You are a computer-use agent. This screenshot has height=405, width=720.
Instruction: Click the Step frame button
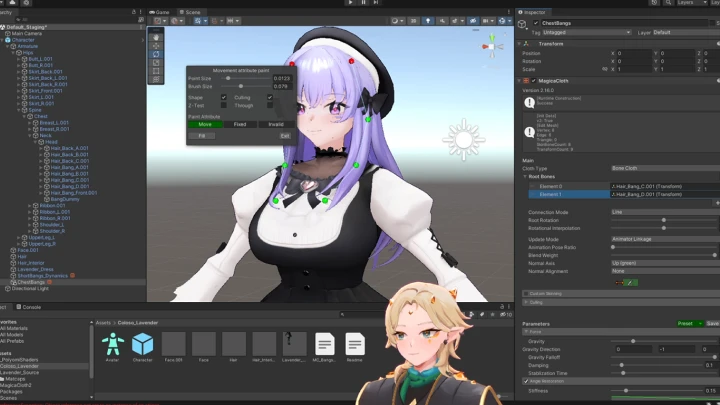[376, 2]
